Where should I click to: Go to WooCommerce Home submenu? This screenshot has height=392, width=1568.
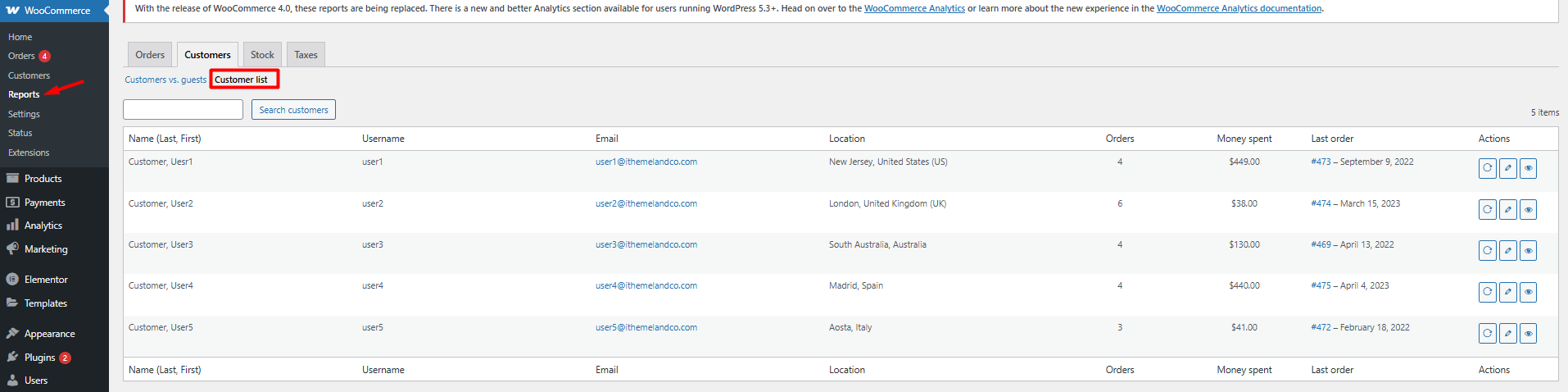[x=20, y=37]
